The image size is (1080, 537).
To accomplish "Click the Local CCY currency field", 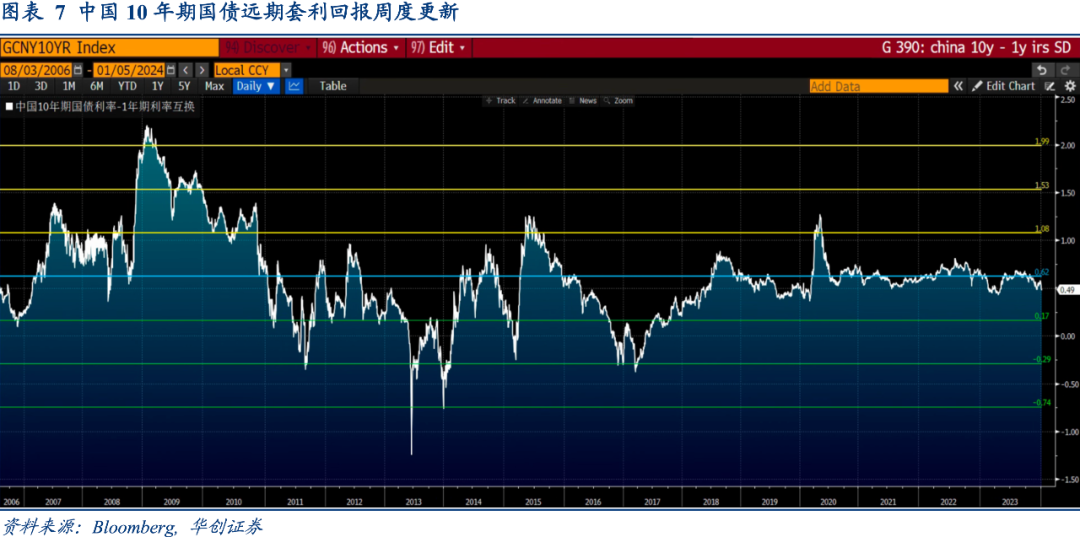I will coord(247,70).
